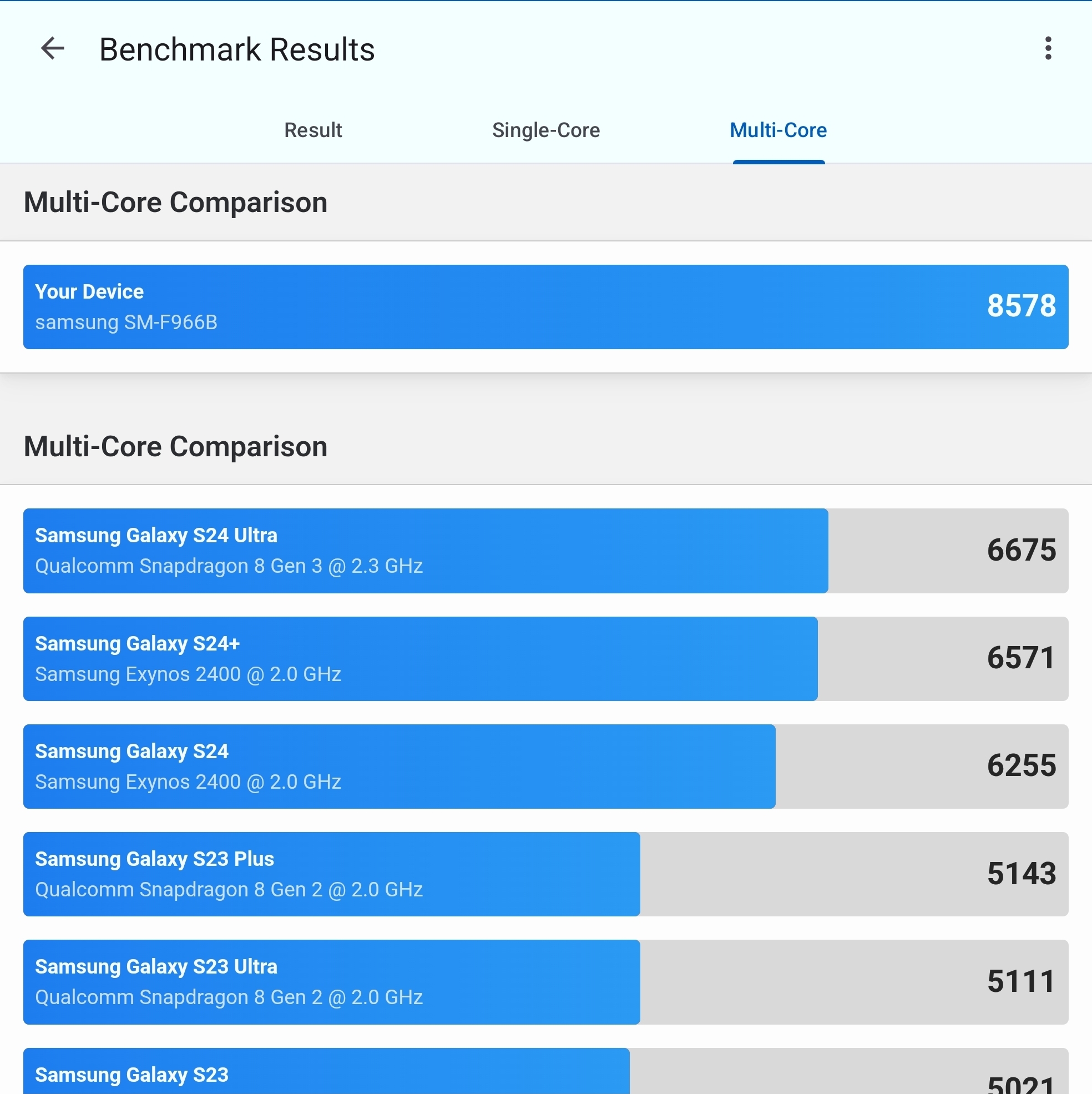Tap the first Multi-Core Comparison heading
The image size is (1092, 1094).
tap(175, 202)
